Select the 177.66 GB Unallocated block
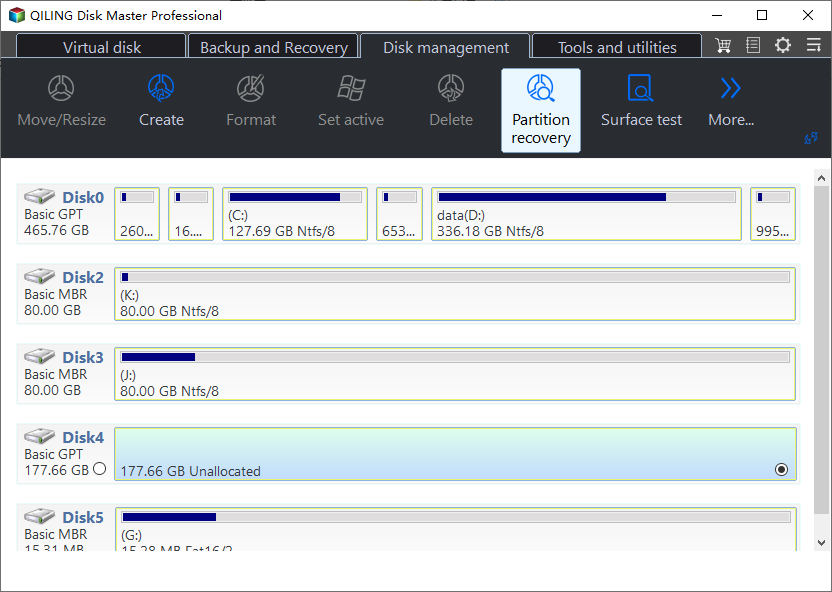Screen dimensions: 832x592 click(455, 454)
